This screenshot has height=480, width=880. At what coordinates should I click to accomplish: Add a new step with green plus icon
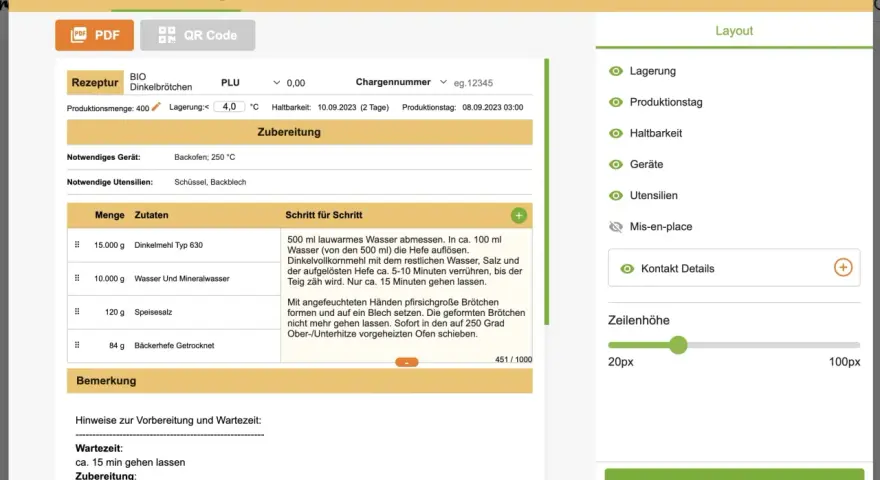pyautogui.click(x=519, y=216)
